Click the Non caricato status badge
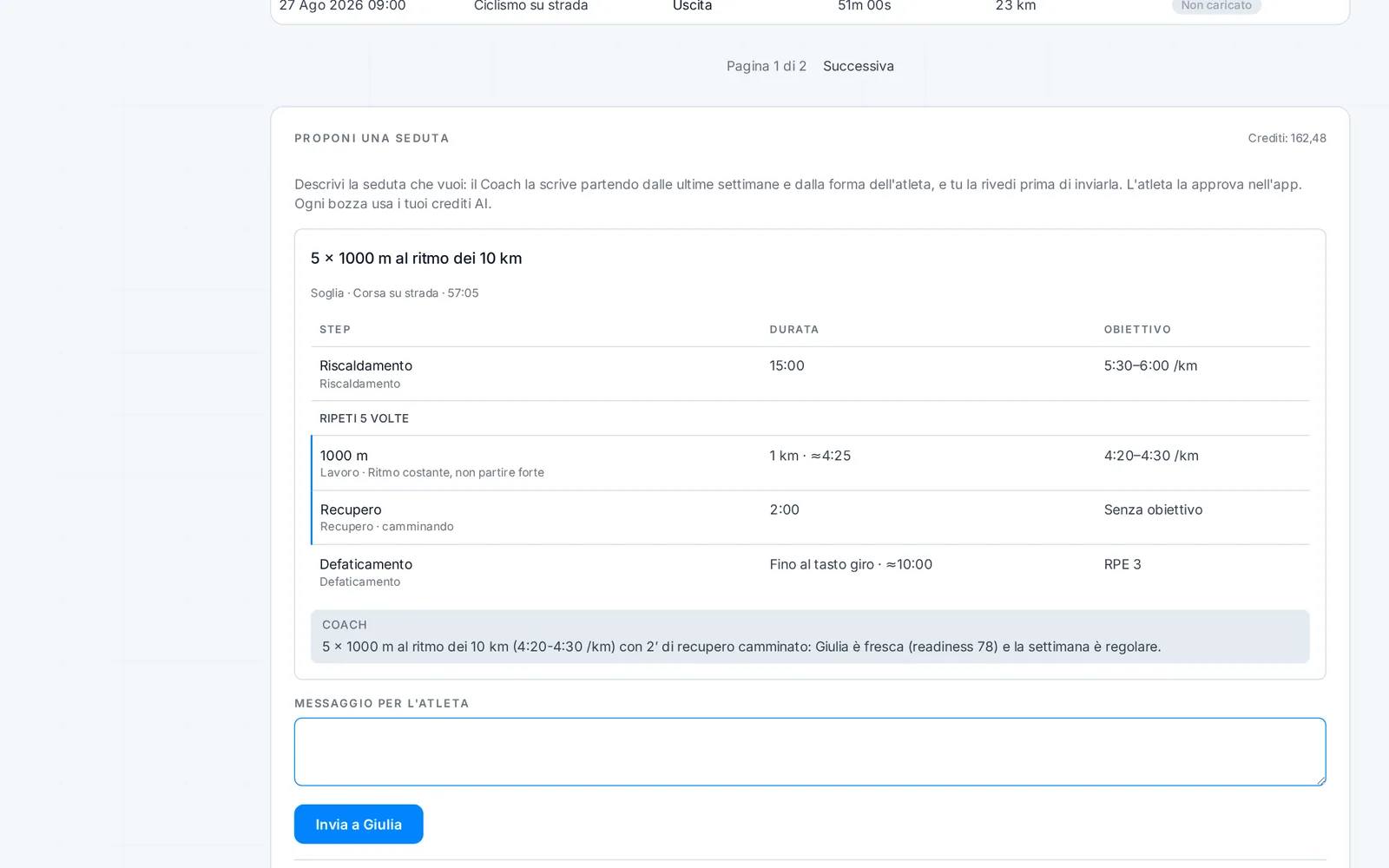 point(1216,6)
